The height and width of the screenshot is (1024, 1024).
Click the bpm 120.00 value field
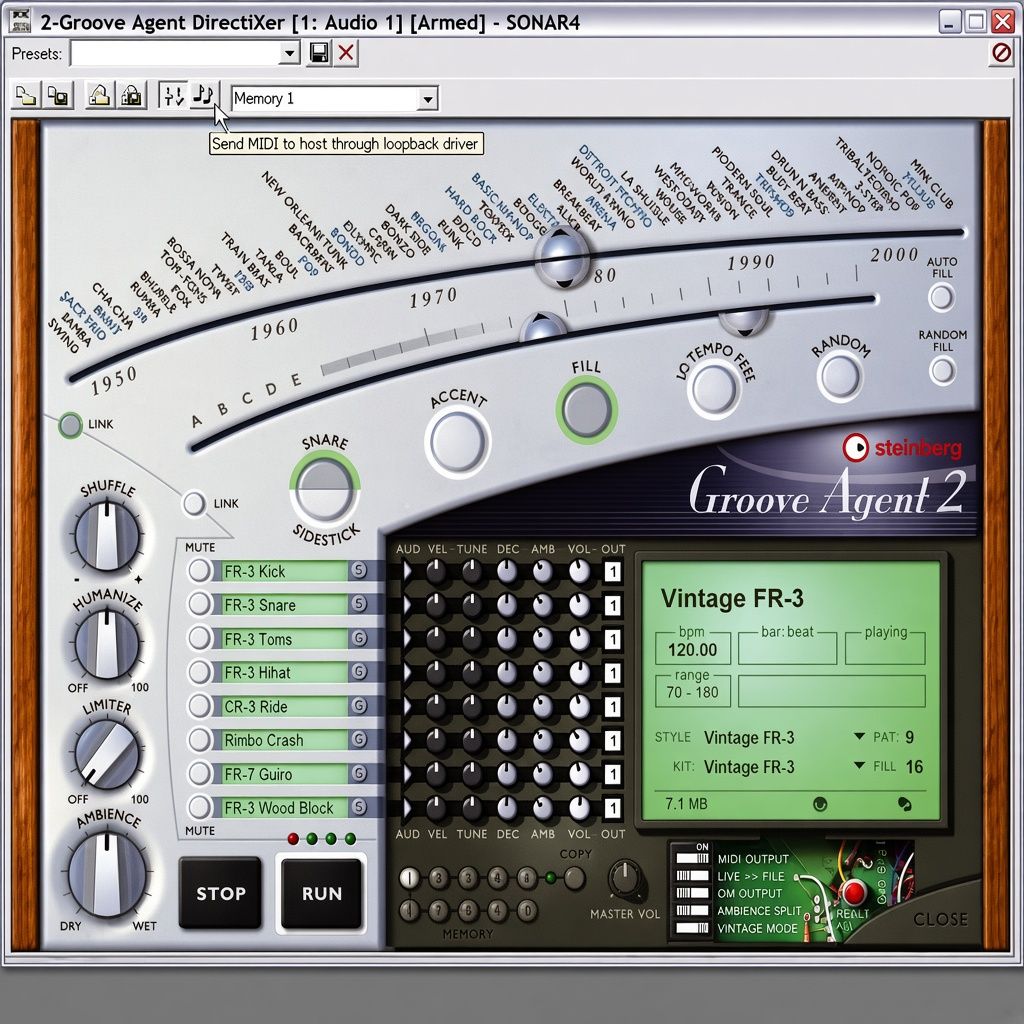693,650
